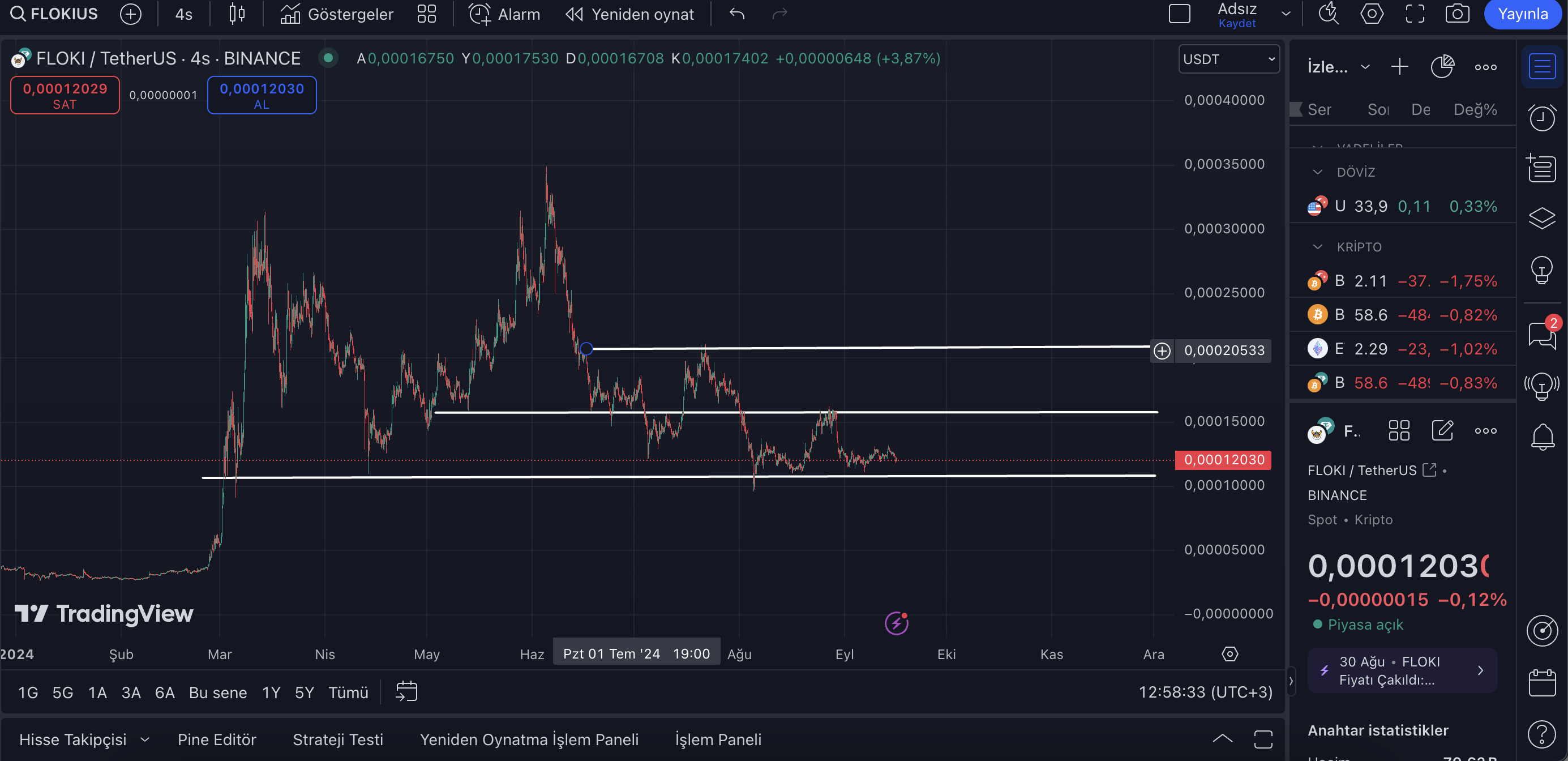The width and height of the screenshot is (1568, 761).
Task: Select the 1A time range
Action: point(97,692)
